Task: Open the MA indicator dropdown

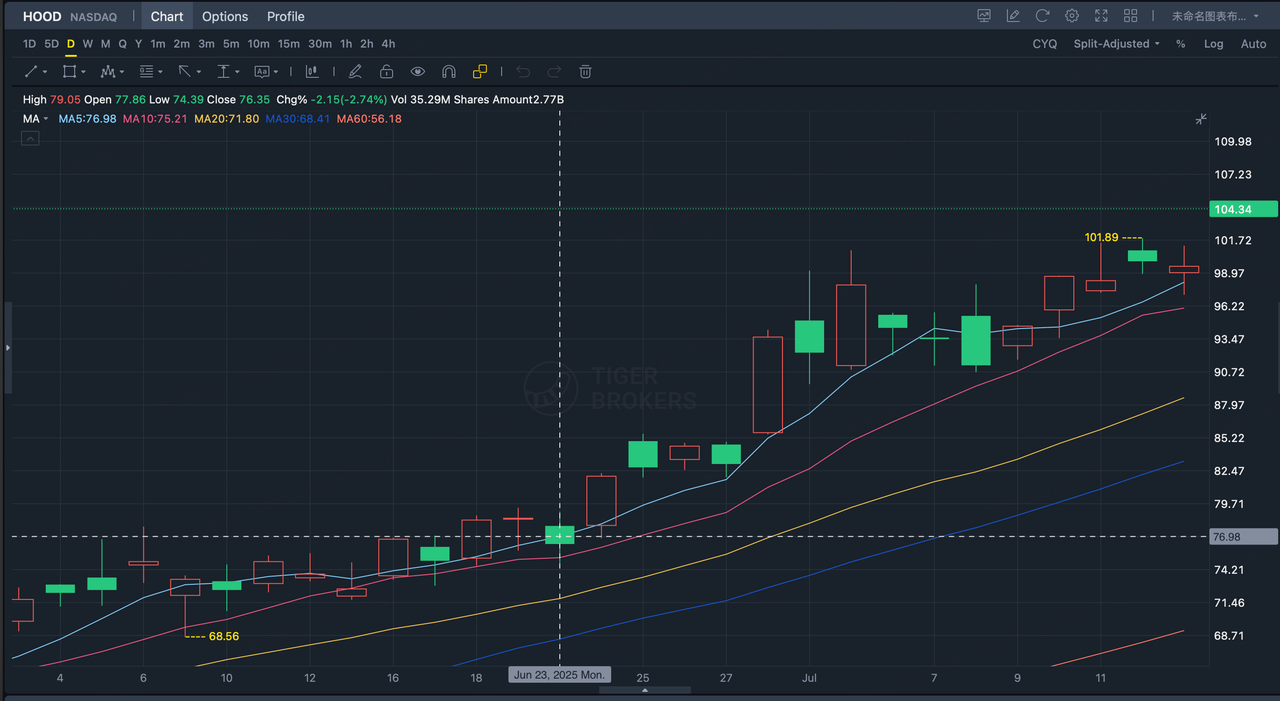Action: click(x=36, y=119)
